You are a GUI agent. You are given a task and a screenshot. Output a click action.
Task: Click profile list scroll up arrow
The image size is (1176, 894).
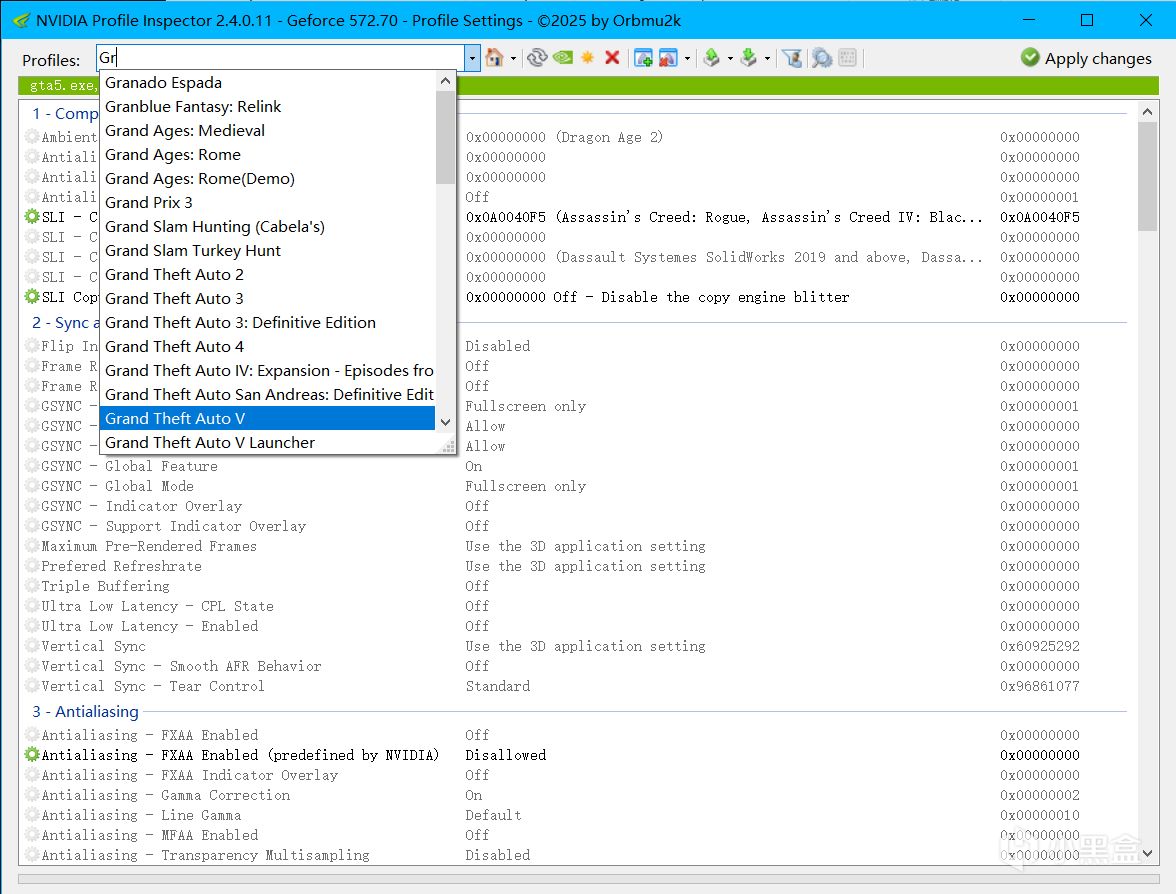click(x=446, y=81)
